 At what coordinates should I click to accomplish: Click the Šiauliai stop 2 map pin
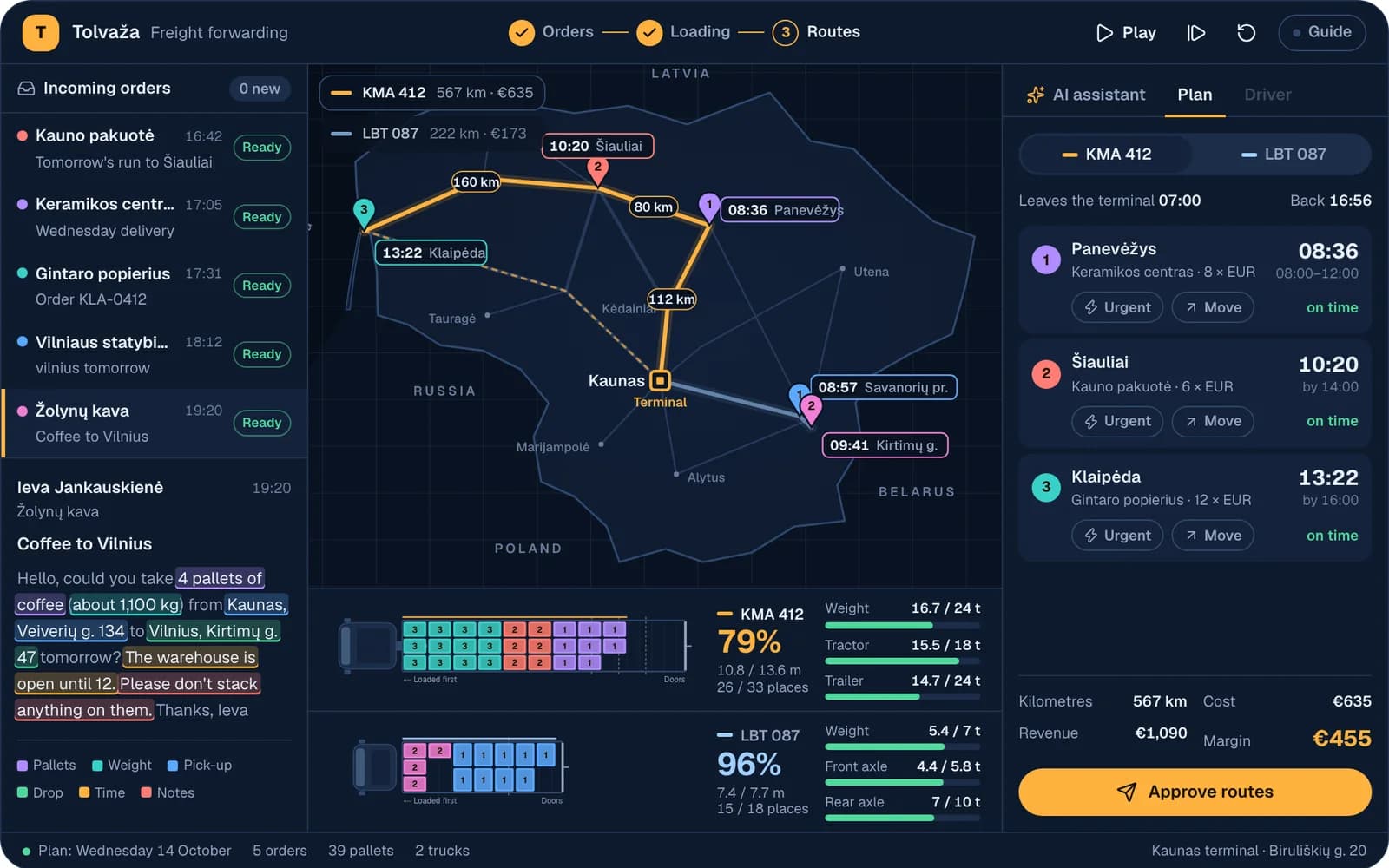tap(597, 171)
